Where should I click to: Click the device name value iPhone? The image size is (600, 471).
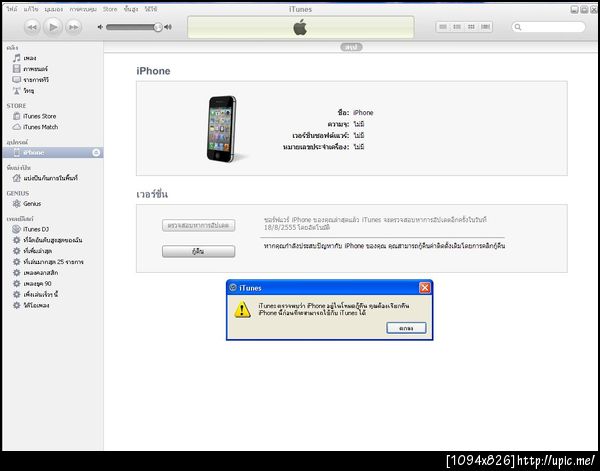tap(363, 112)
